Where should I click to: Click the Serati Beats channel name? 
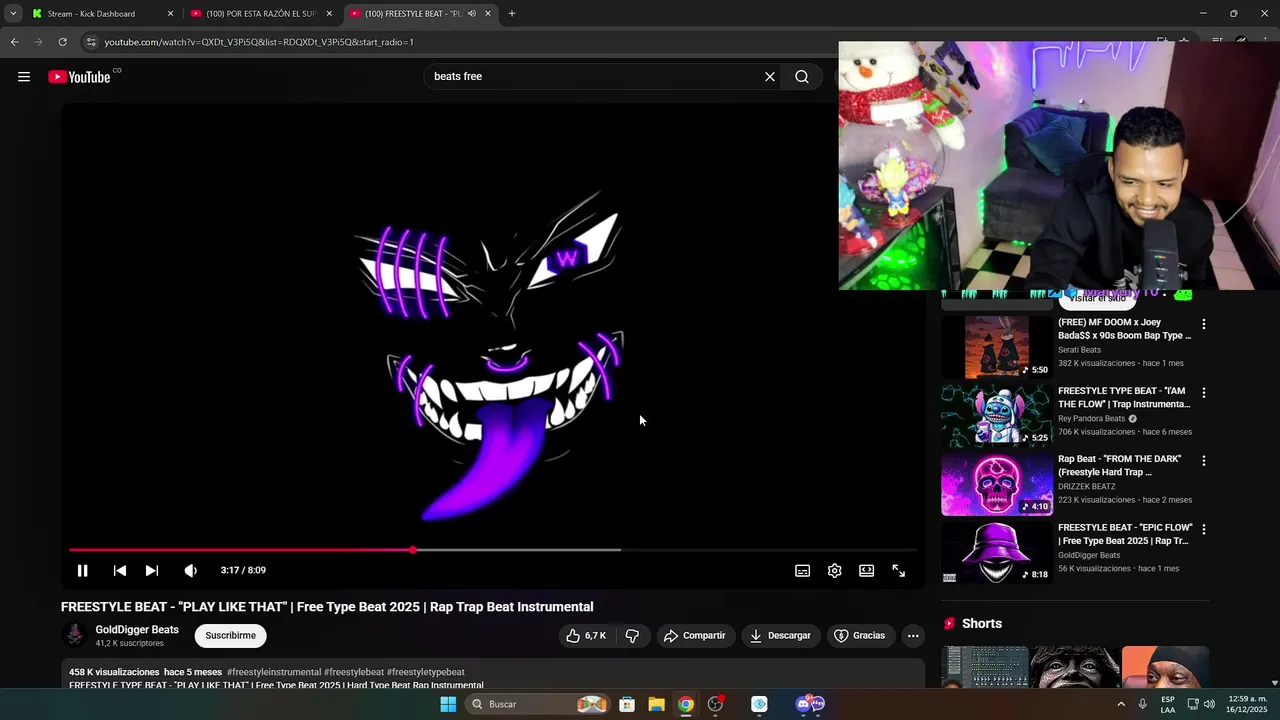(1079, 350)
